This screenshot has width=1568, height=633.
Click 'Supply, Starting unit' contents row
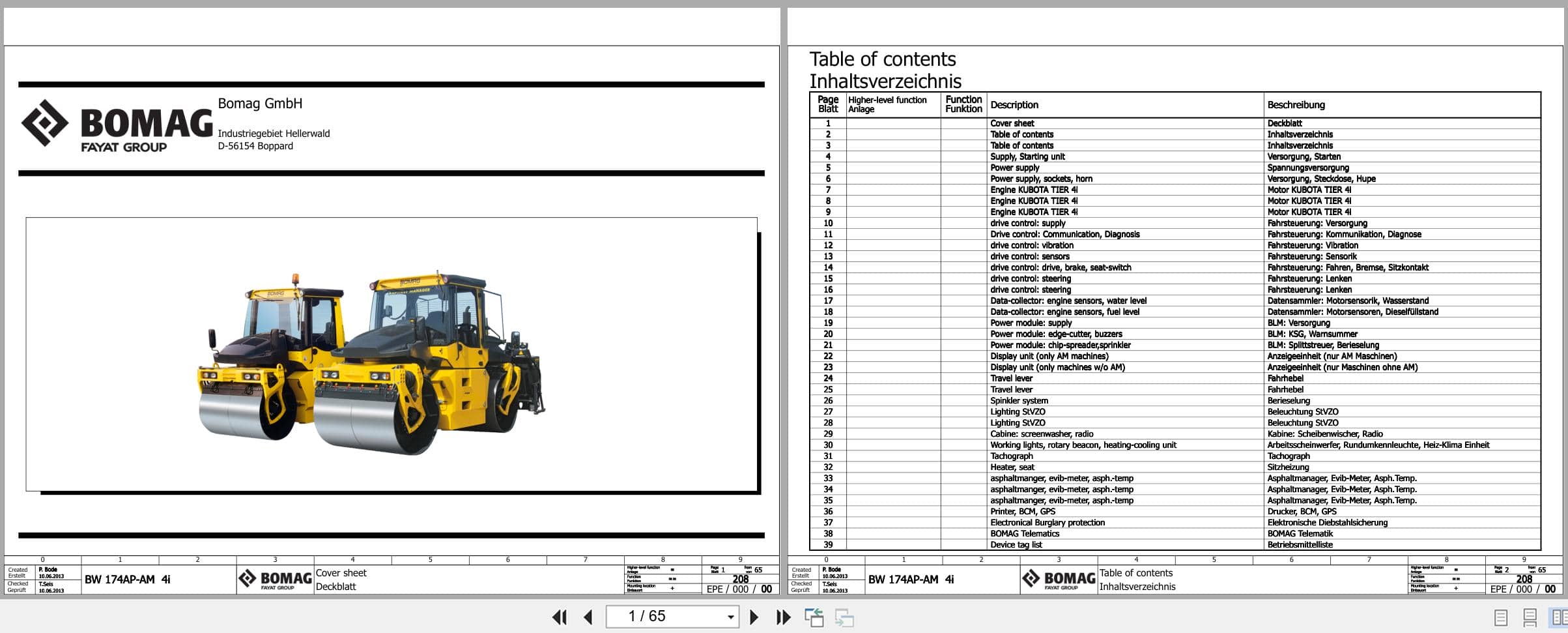[1027, 156]
